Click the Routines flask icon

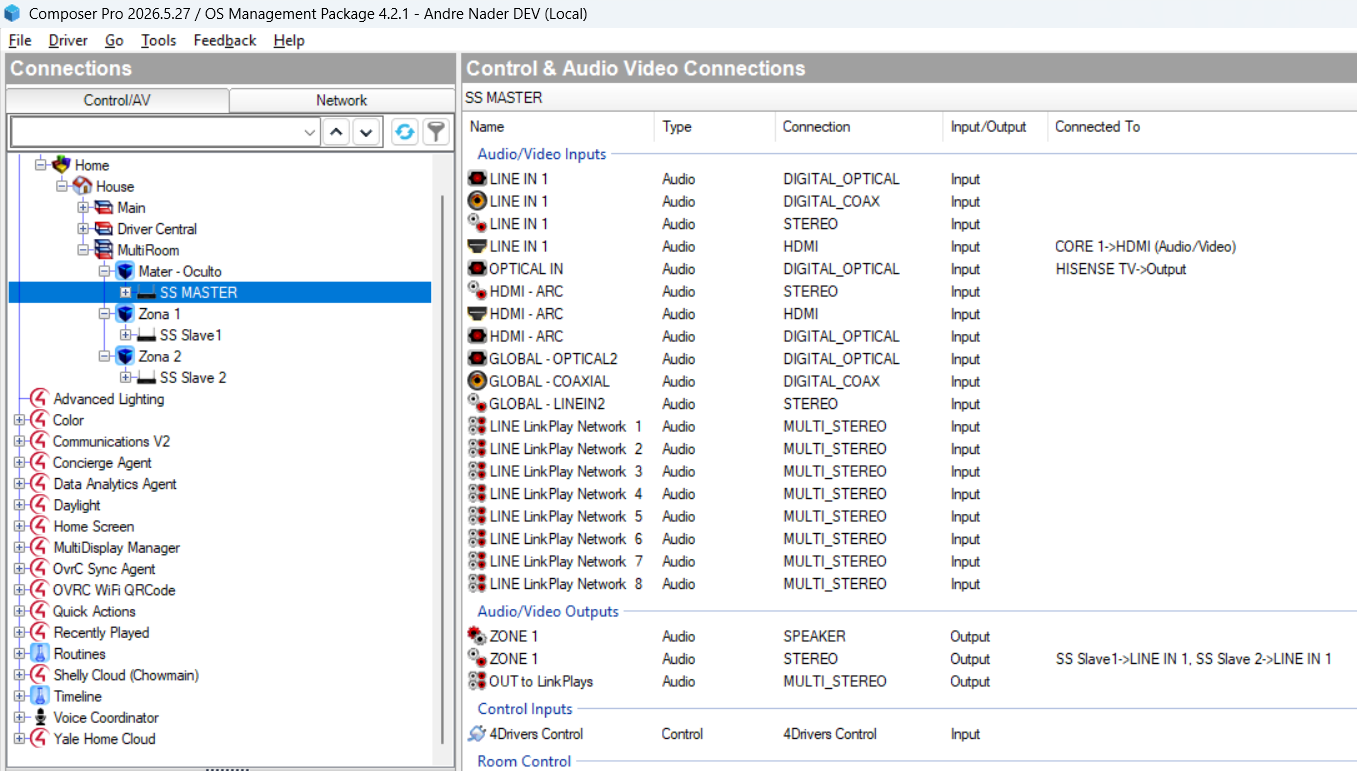(40, 654)
